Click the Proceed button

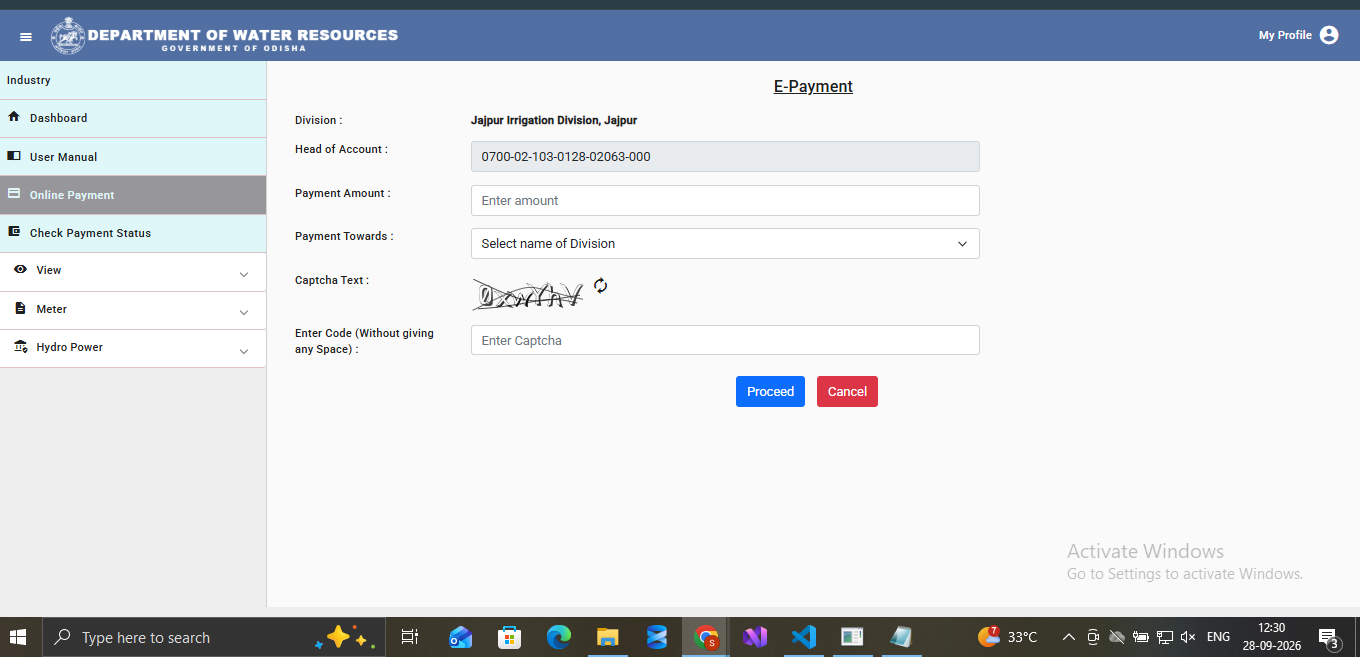point(770,392)
